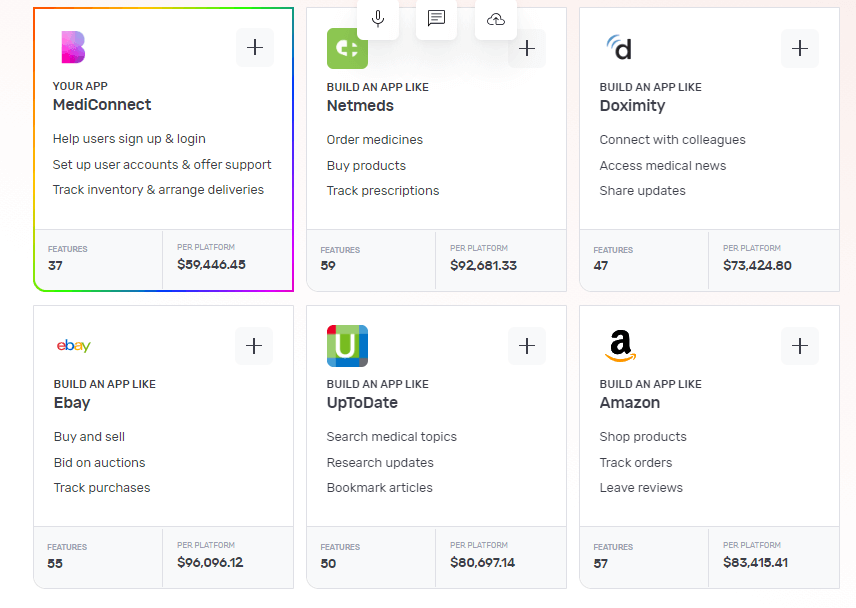856x608 pixels.
Task: Click the microphone icon
Action: pos(378,19)
